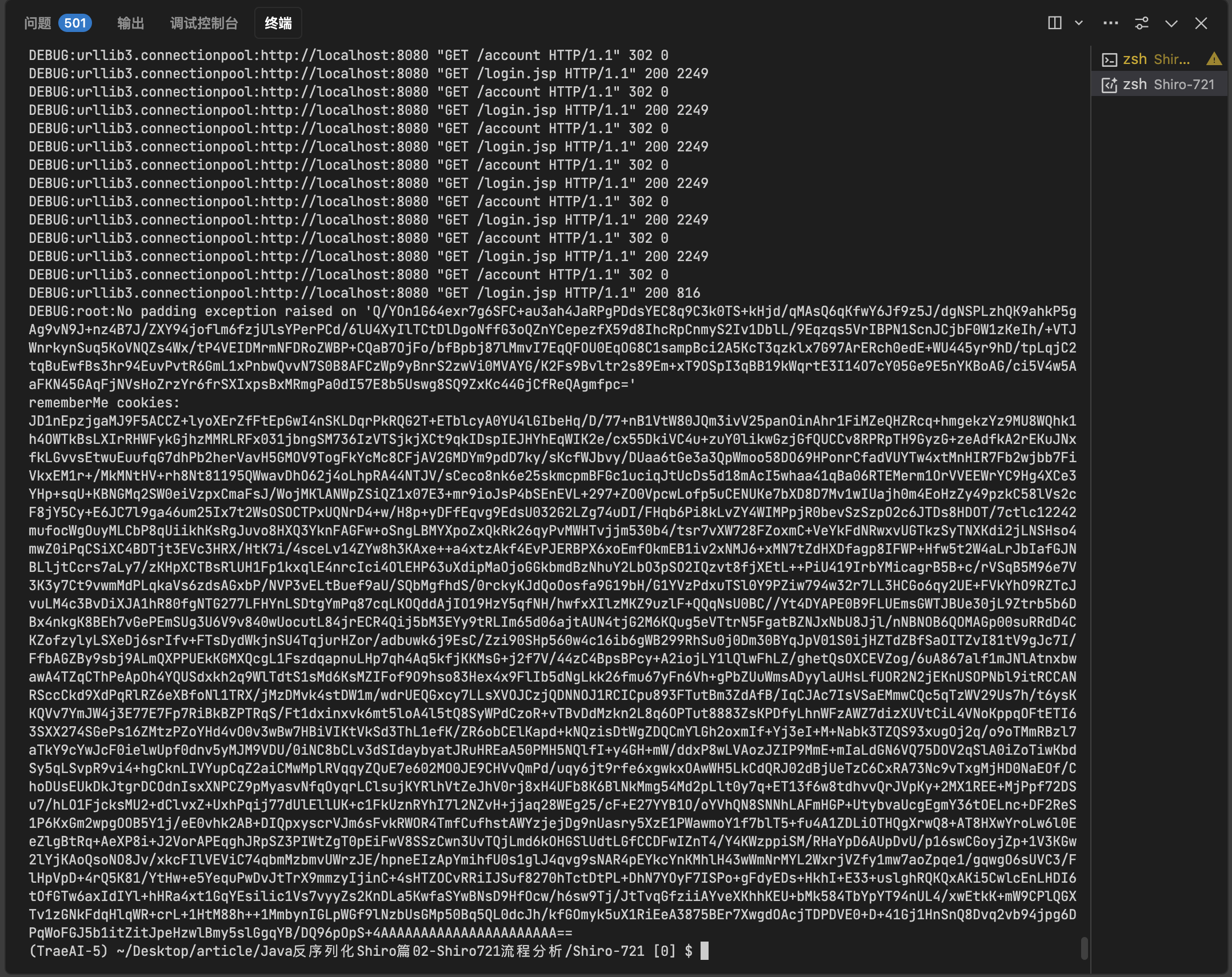The width and height of the screenshot is (1232, 977).
Task: Switch to the 输出 tab
Action: [x=130, y=23]
